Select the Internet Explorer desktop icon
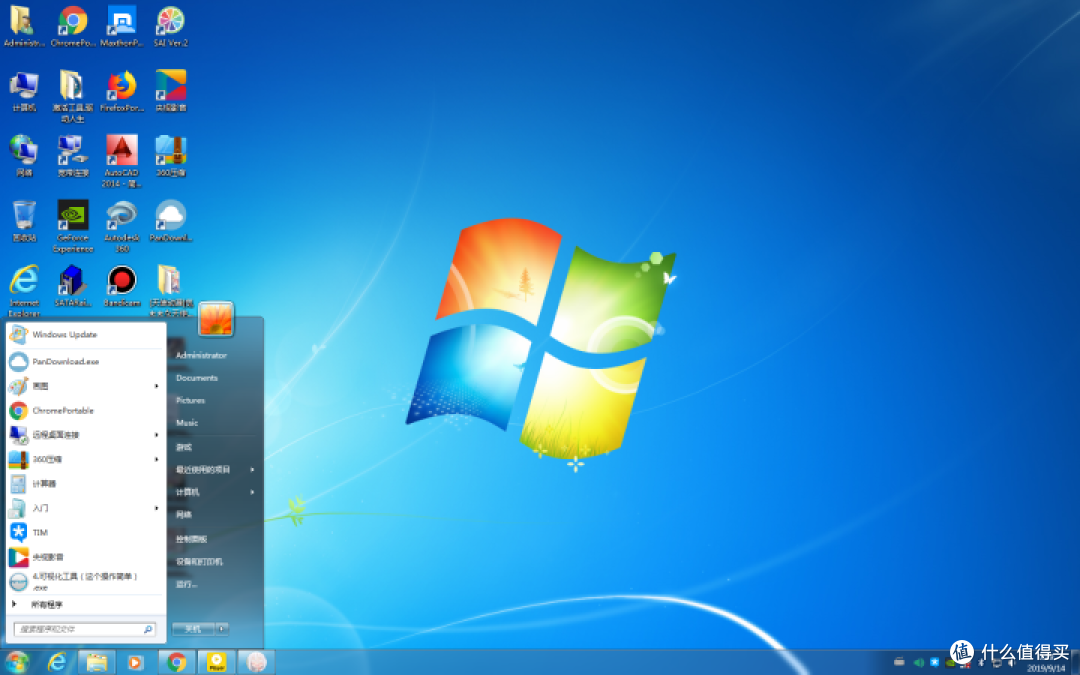This screenshot has width=1080, height=675. click(x=23, y=289)
